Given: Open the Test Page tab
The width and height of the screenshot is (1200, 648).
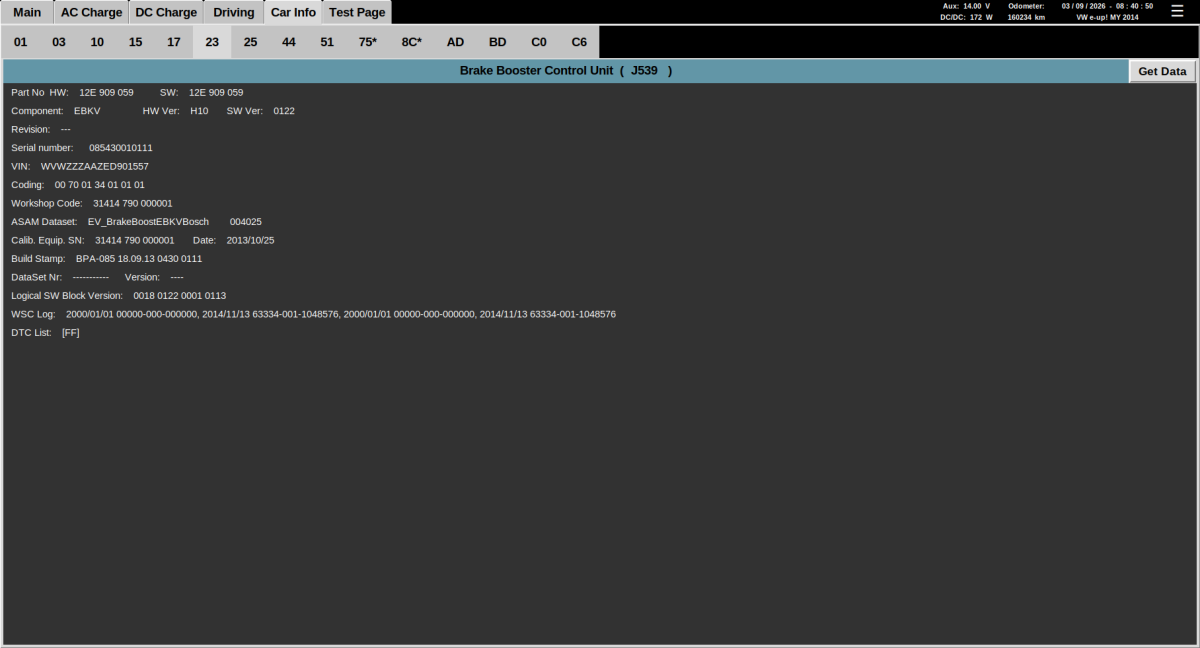Looking at the screenshot, I should (357, 12).
